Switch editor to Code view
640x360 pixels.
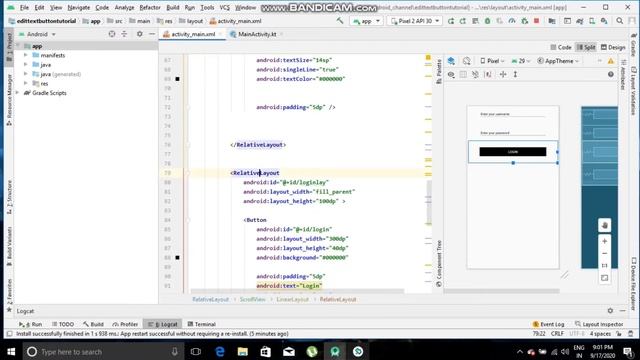click(561, 47)
